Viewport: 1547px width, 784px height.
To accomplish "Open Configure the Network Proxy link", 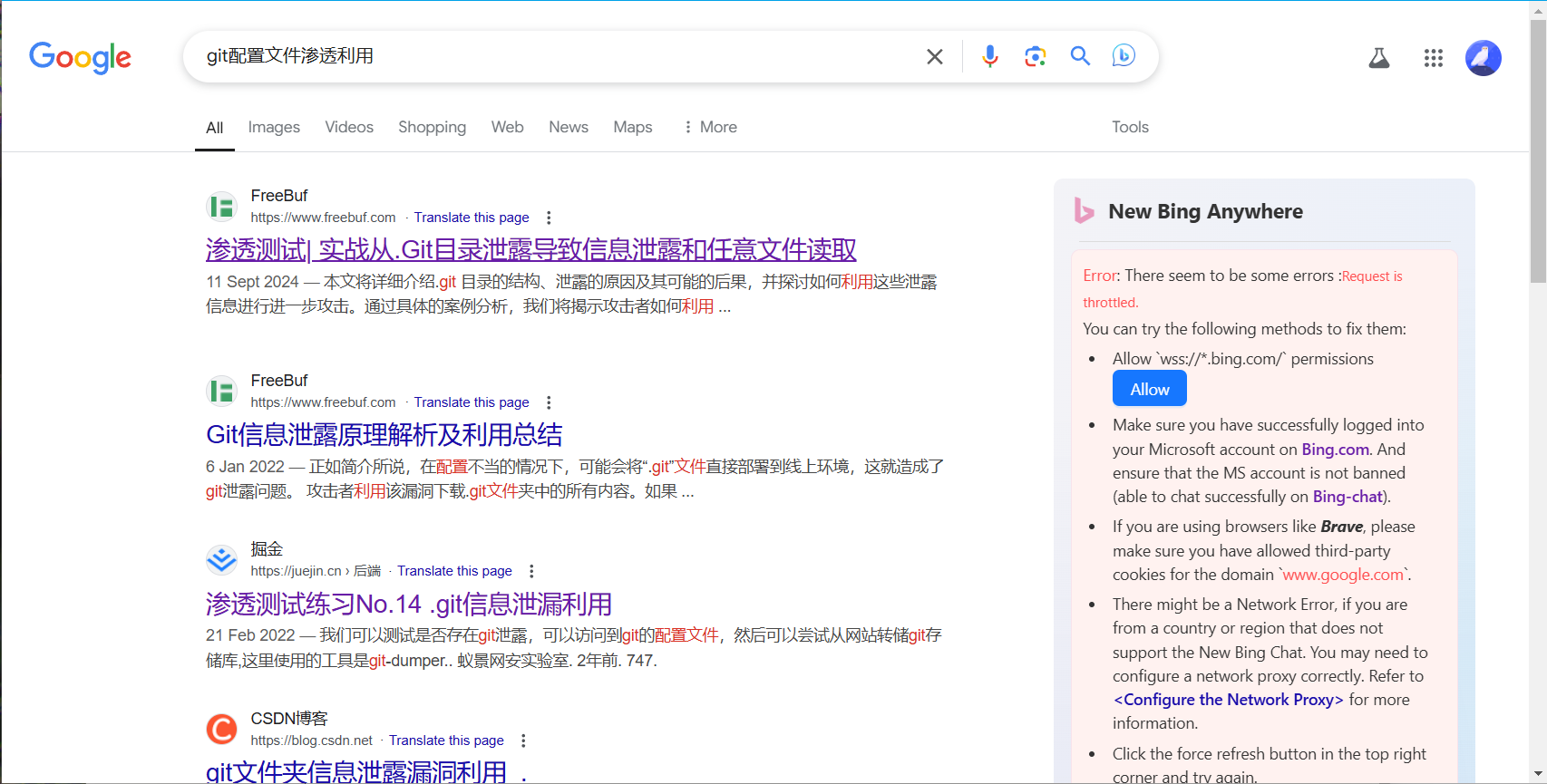I will (1229, 700).
